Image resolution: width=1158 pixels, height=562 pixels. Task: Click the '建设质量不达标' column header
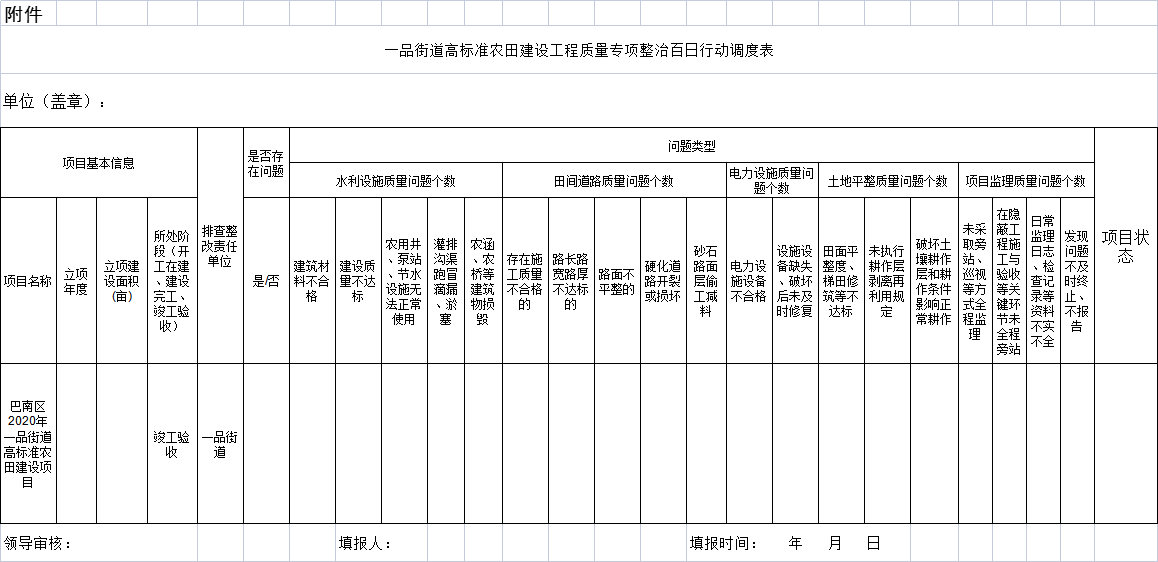coord(358,281)
